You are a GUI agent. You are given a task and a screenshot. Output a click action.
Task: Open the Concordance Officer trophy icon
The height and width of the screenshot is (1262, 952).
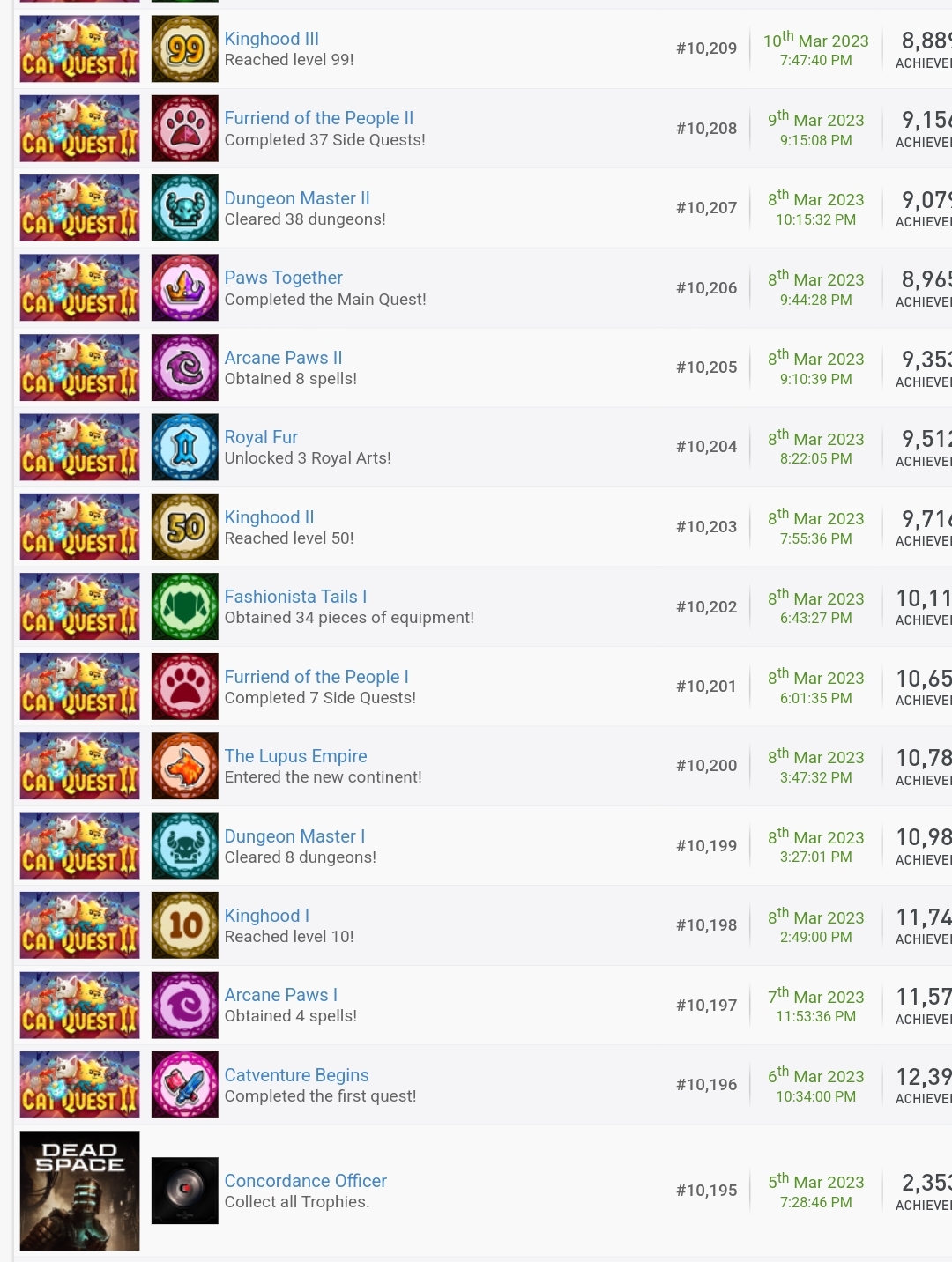click(185, 1191)
